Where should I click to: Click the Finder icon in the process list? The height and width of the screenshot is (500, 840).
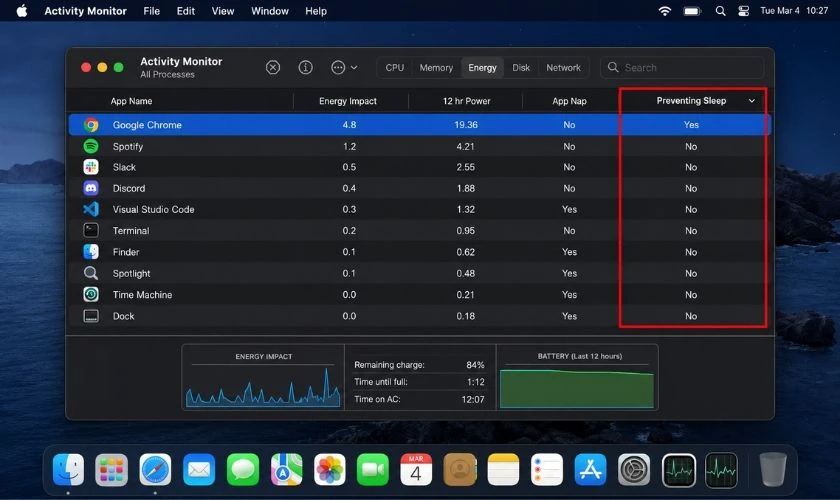pyautogui.click(x=91, y=252)
